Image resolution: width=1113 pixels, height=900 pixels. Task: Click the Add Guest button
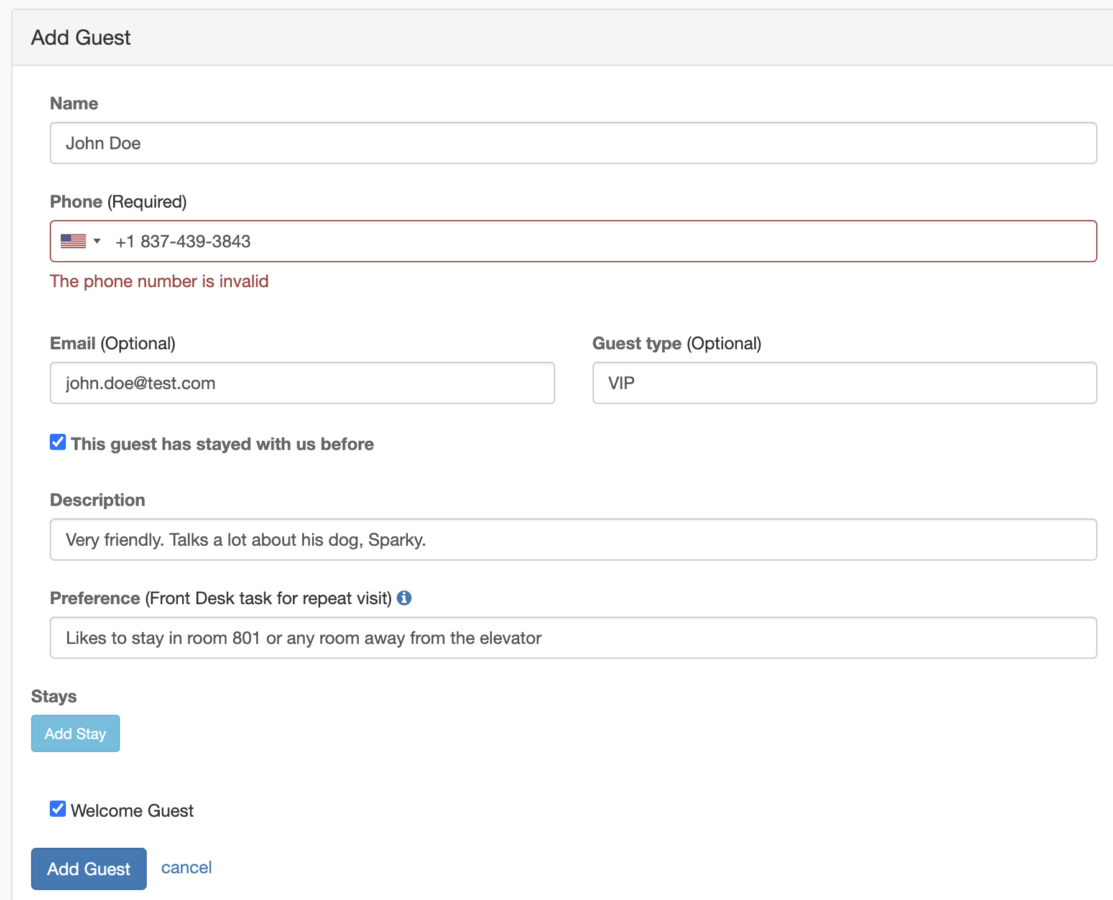pyautogui.click(x=89, y=869)
